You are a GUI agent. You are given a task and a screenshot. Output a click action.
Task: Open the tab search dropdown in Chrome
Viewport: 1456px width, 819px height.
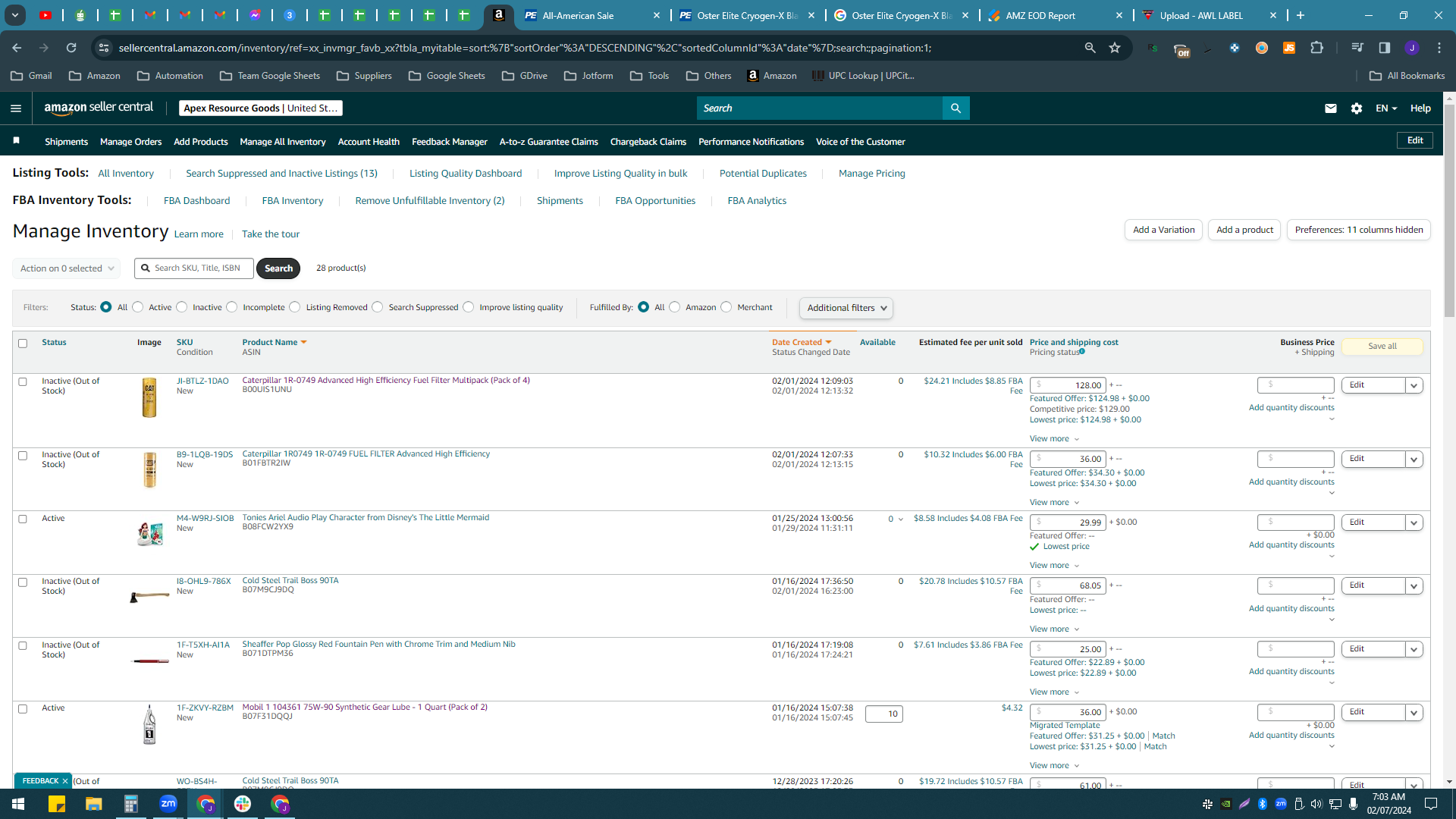coord(15,15)
